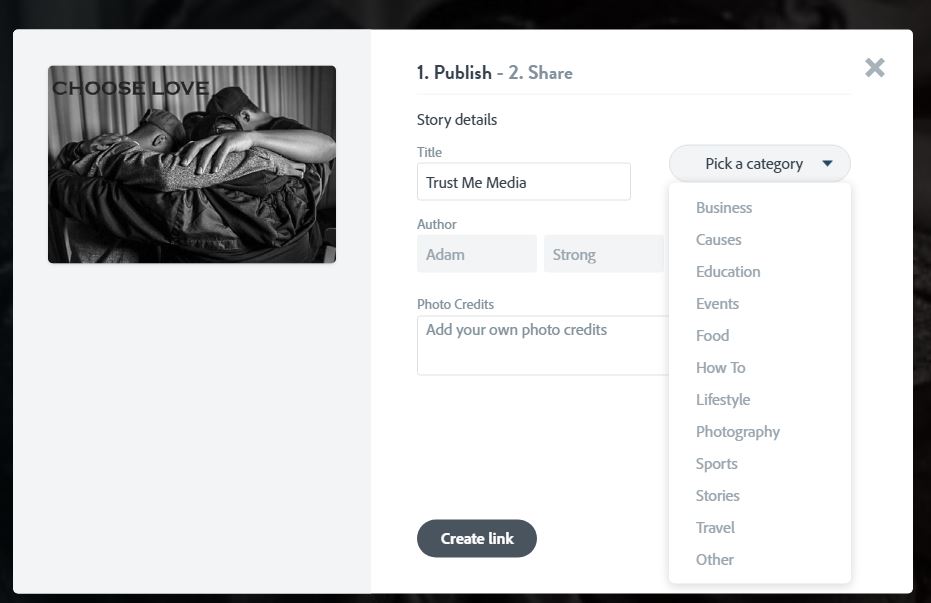
Task: Select Education in the category menu
Action: point(728,272)
